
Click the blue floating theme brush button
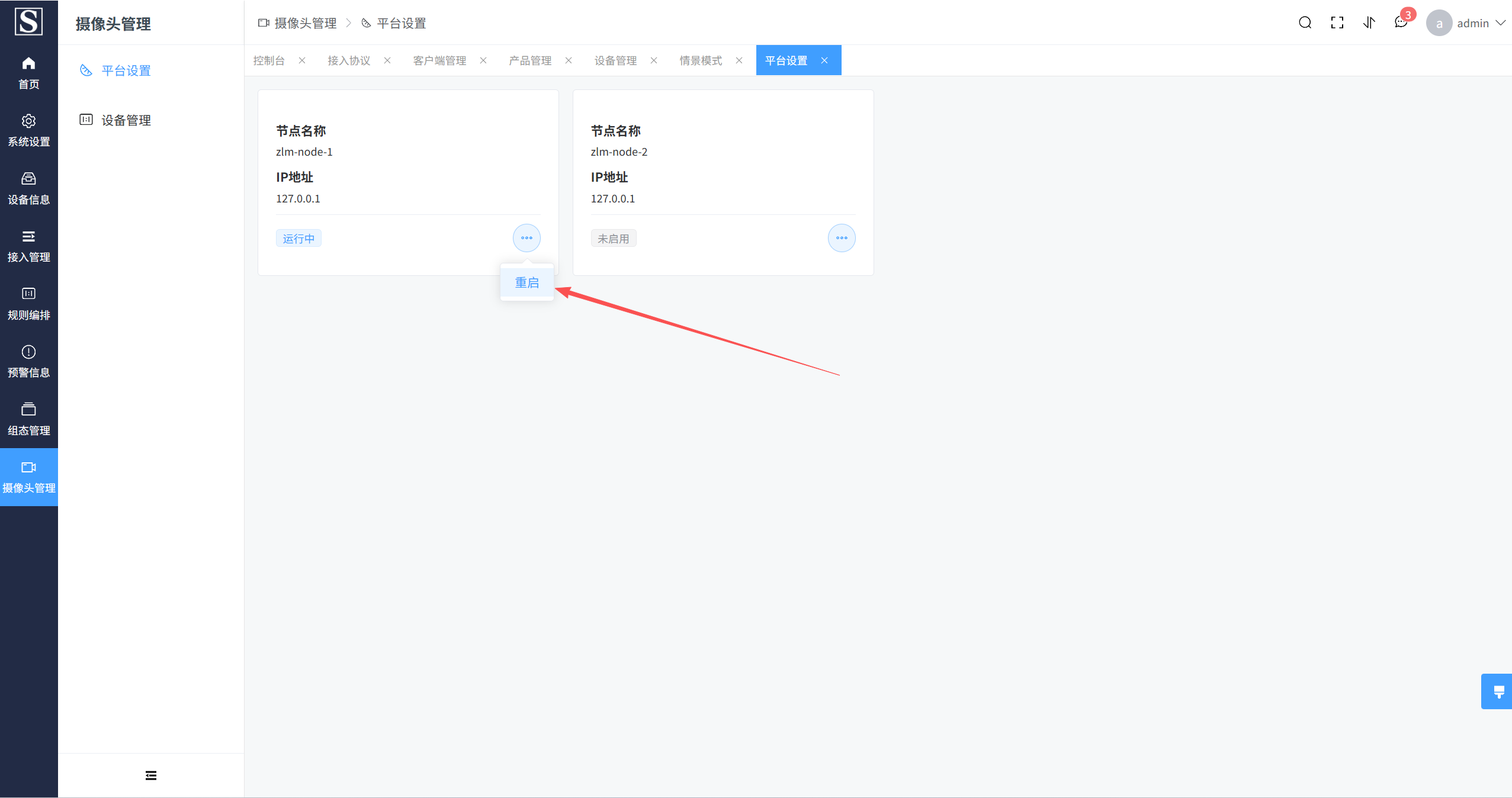coord(1498,691)
